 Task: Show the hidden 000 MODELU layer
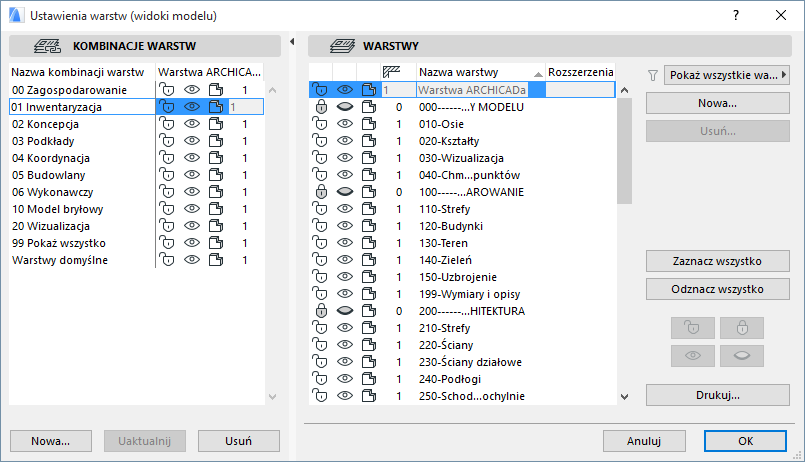point(344,107)
